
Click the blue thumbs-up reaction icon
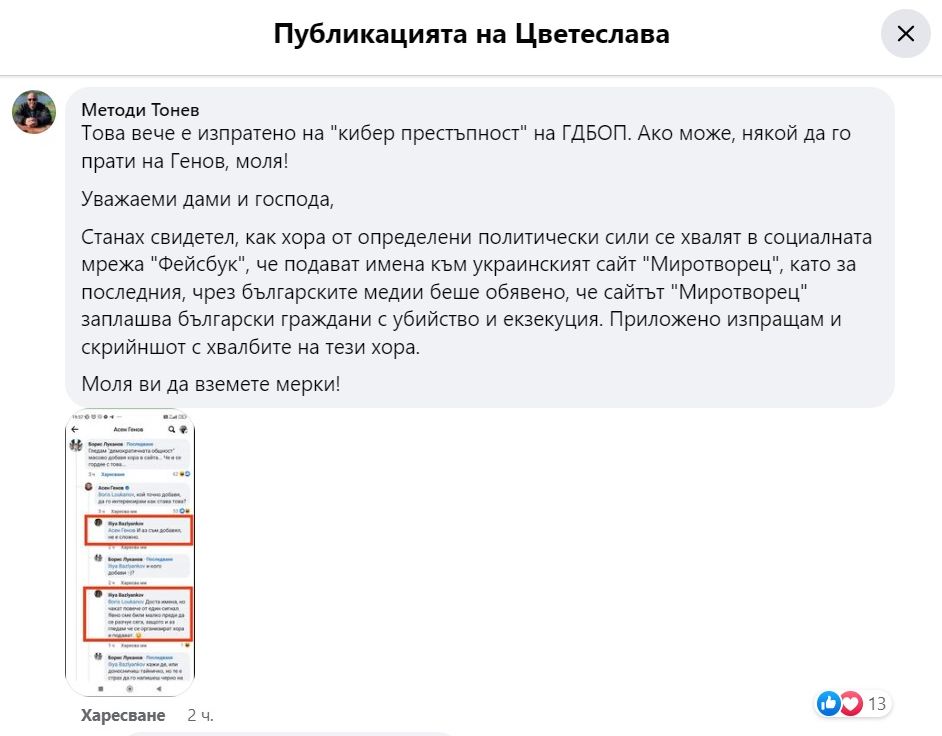pyautogui.click(x=828, y=704)
